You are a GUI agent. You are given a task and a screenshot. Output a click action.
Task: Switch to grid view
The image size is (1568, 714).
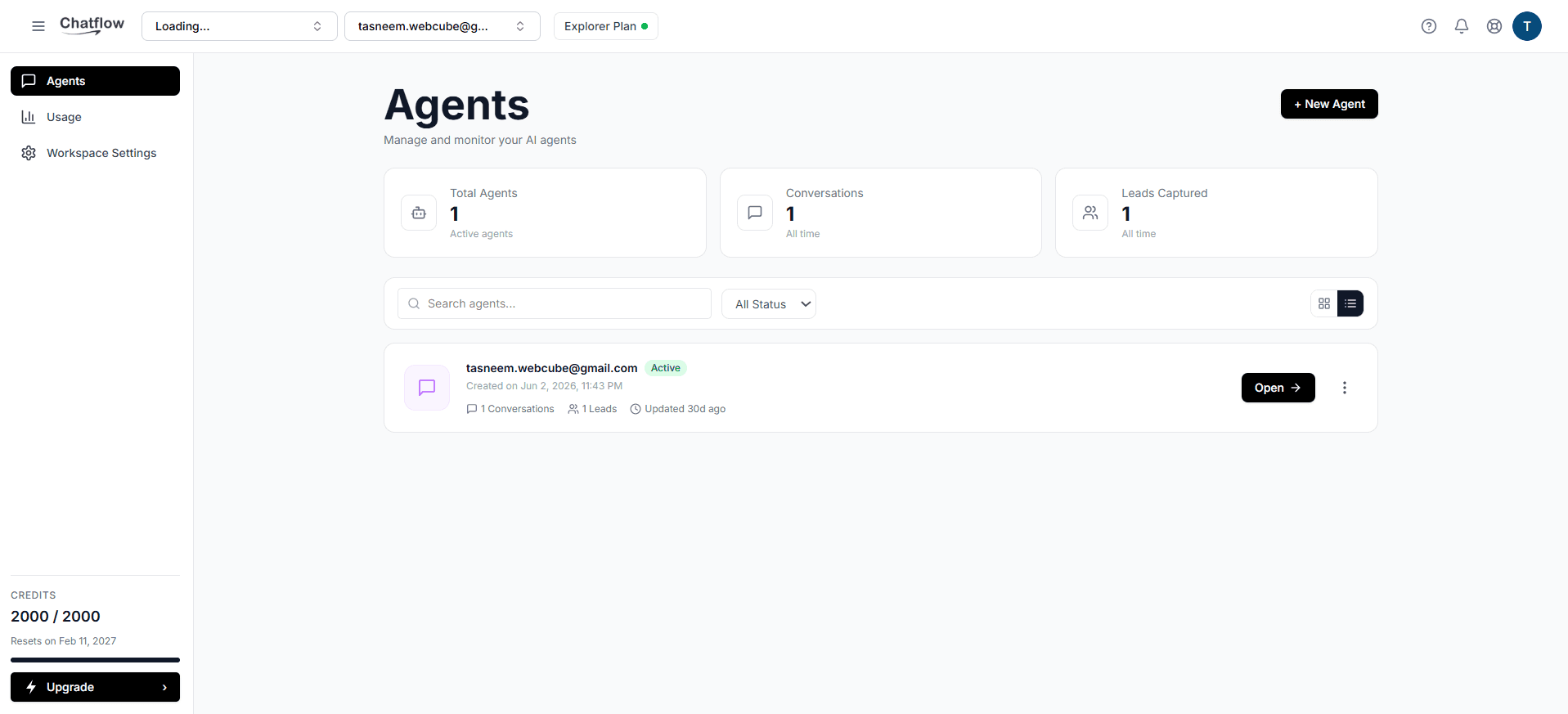coord(1324,303)
